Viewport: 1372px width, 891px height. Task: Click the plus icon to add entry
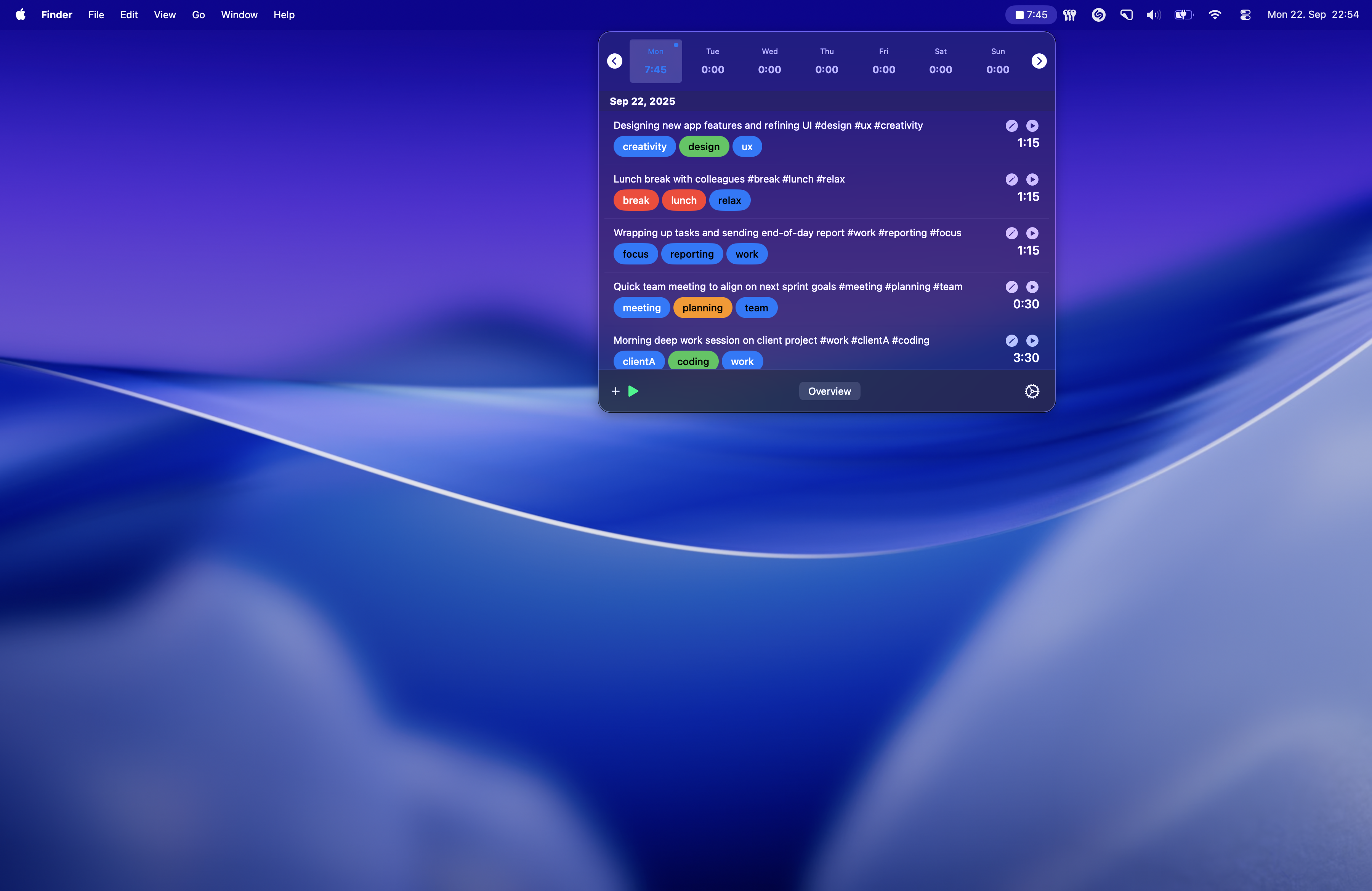click(615, 391)
